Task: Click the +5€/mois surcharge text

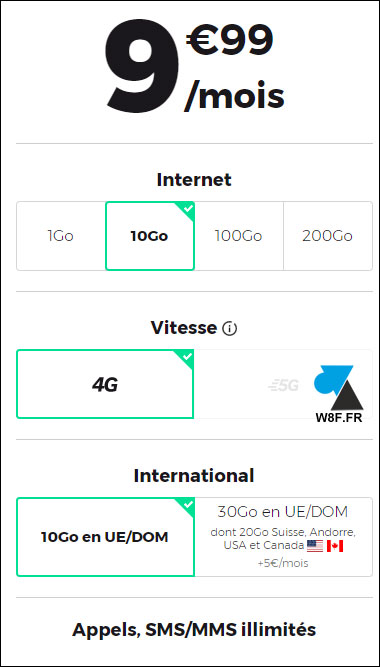Action: (283, 563)
